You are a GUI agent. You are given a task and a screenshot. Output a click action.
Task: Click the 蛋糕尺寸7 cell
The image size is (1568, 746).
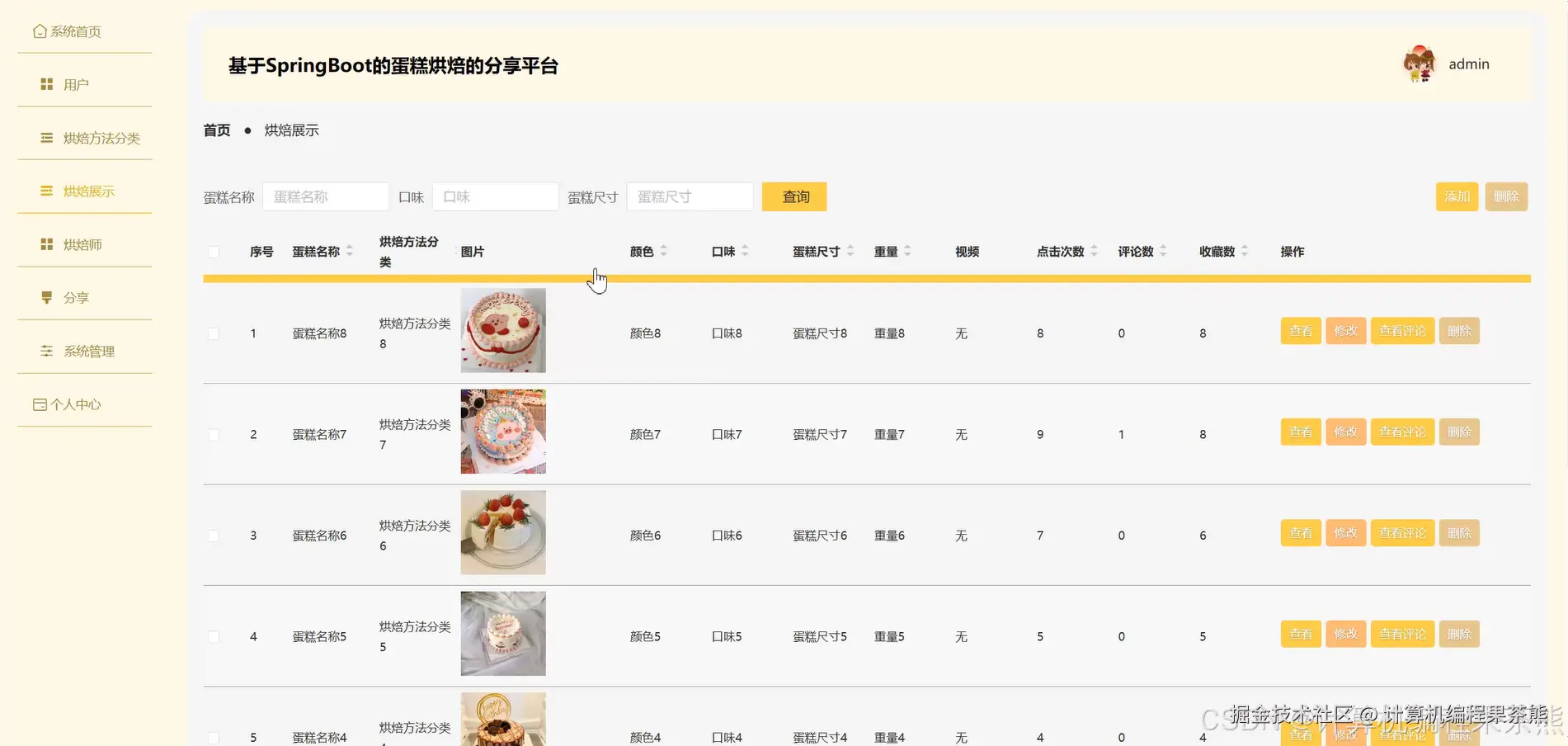pyautogui.click(x=820, y=434)
